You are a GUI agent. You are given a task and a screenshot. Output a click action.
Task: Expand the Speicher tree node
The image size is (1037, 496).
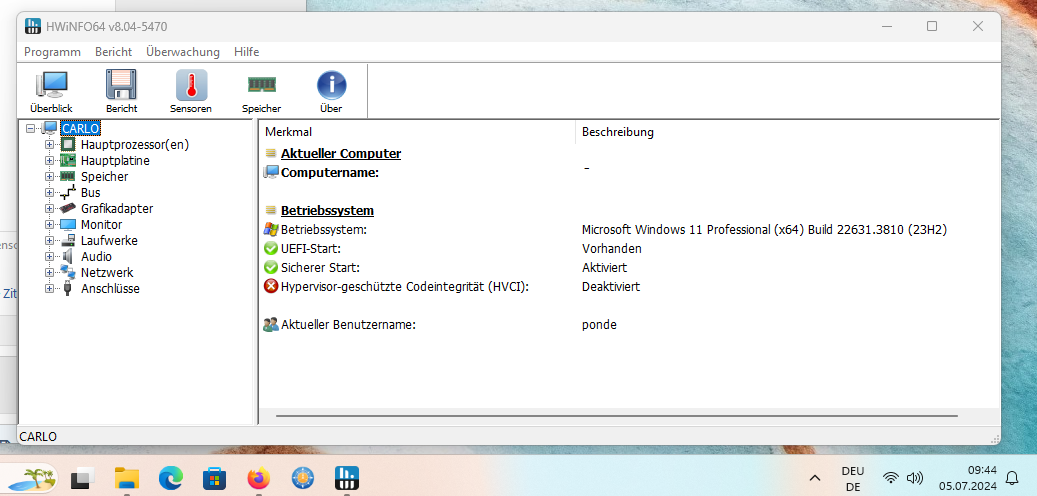tap(49, 177)
